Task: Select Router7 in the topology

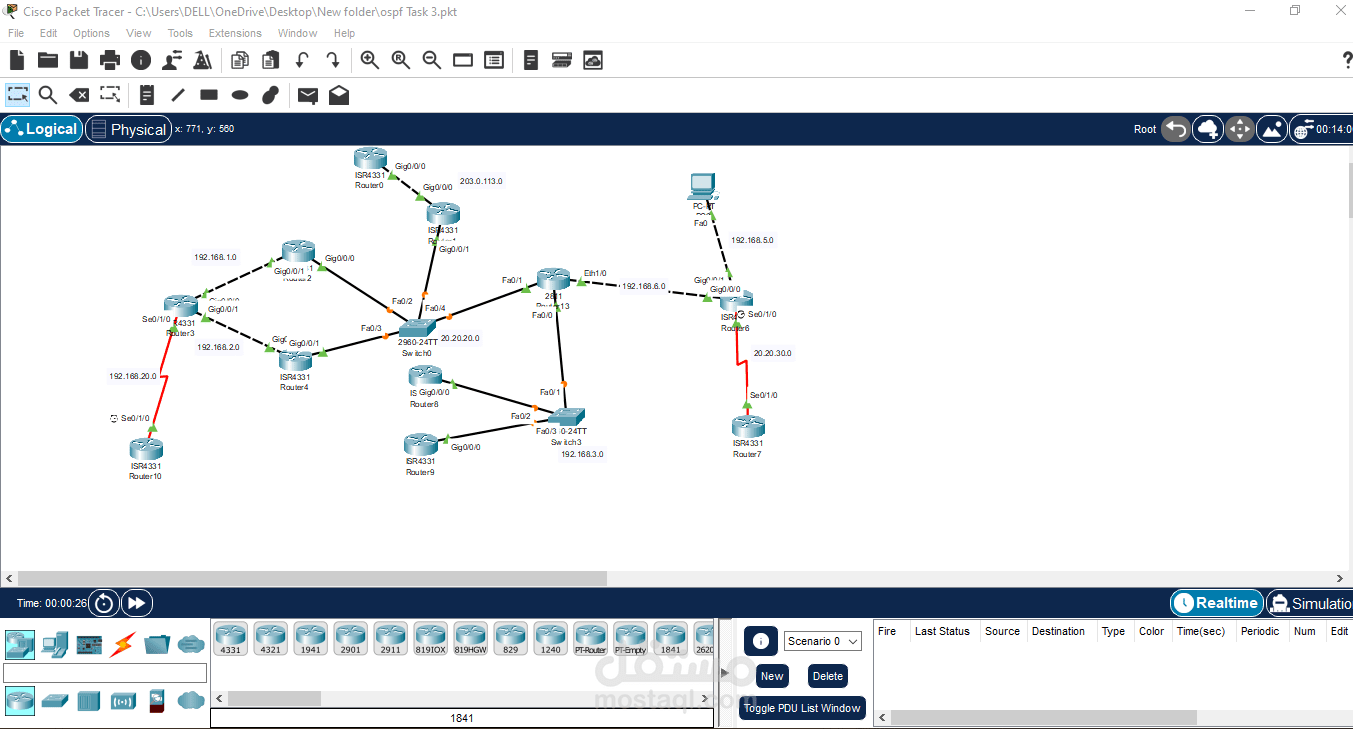Action: pyautogui.click(x=748, y=427)
